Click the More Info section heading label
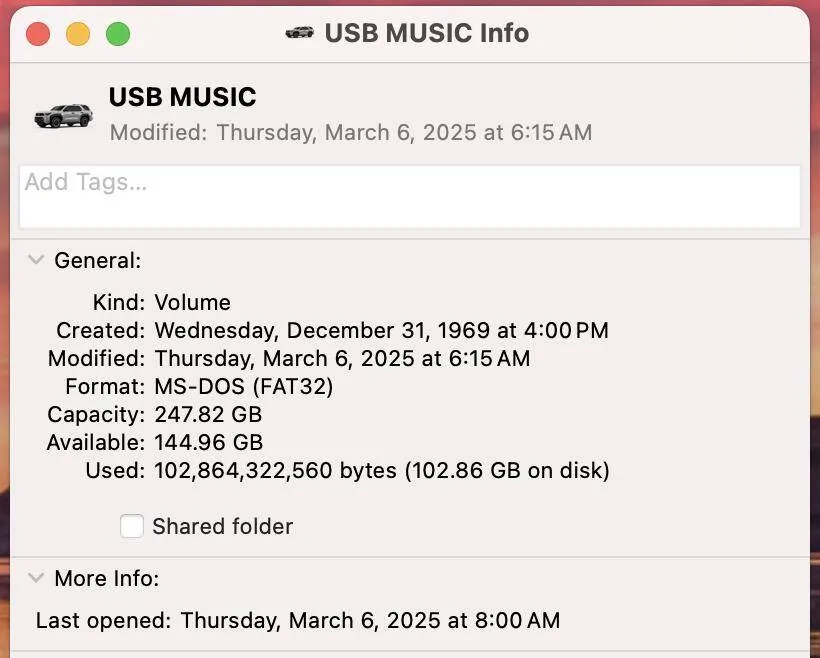 click(106, 579)
